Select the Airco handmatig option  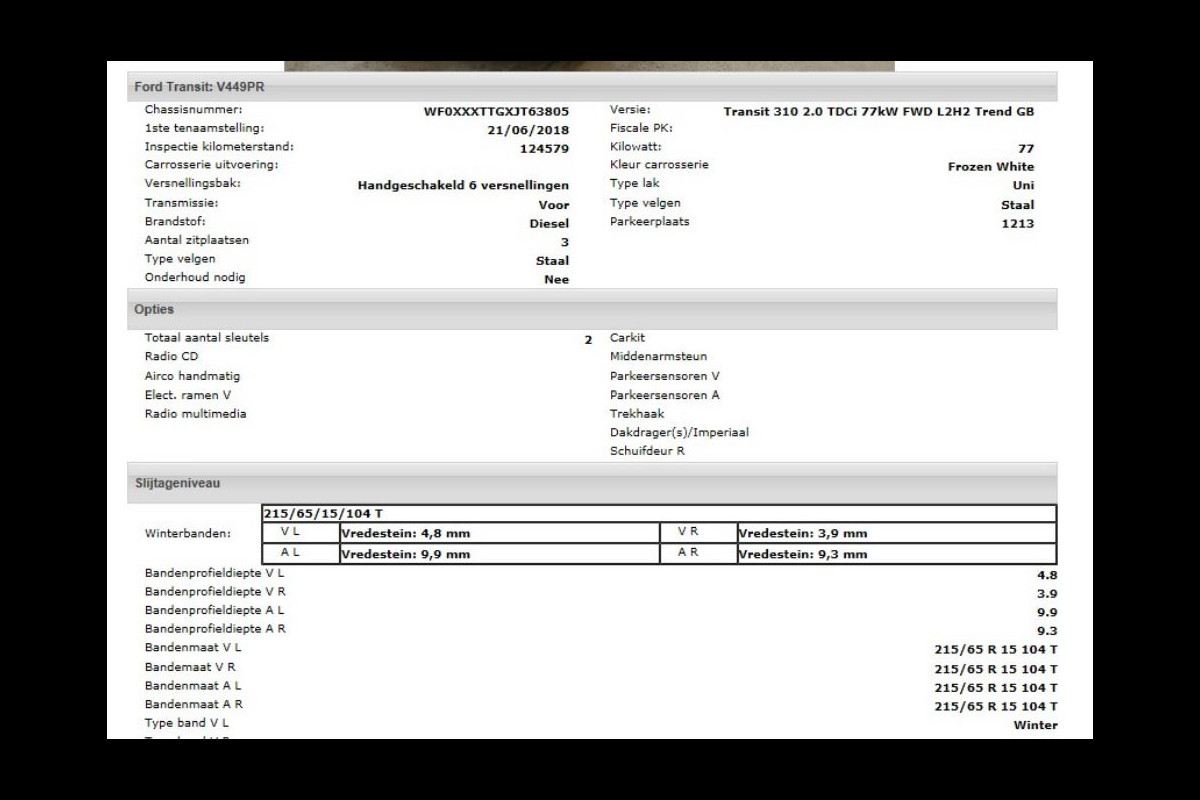pos(192,376)
